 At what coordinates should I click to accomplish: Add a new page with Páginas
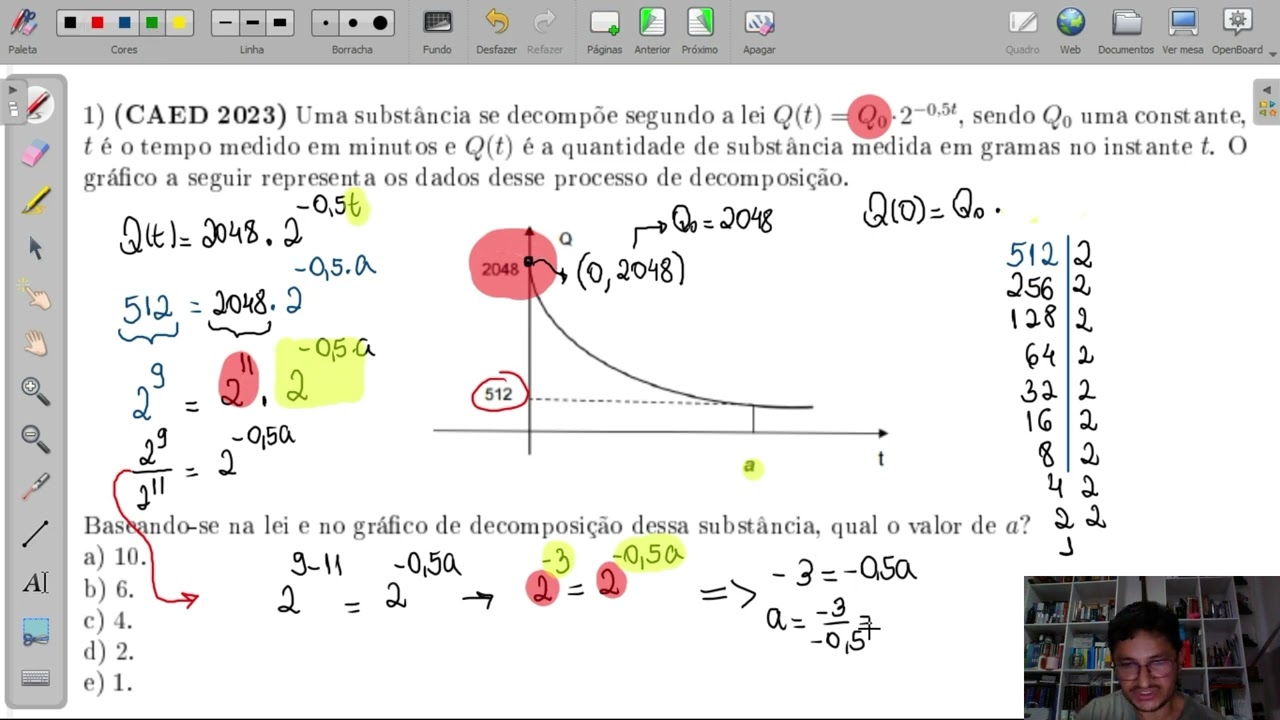coord(604,30)
